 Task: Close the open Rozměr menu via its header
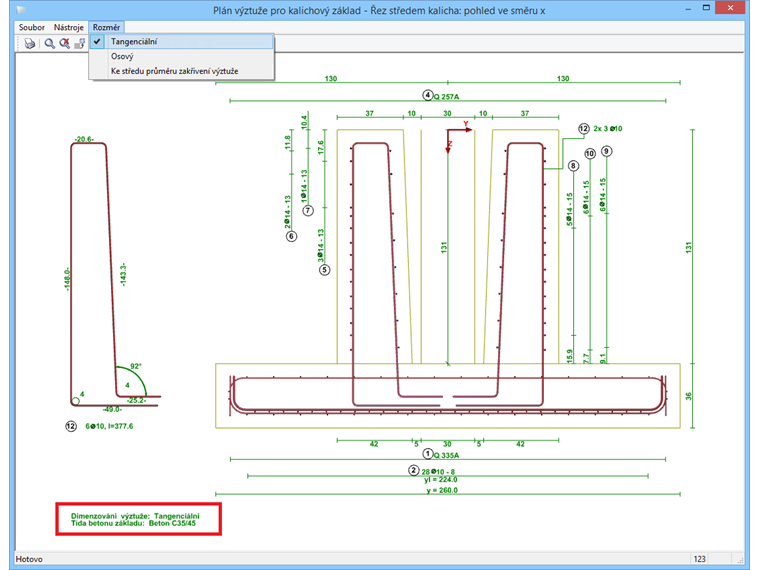click(106, 27)
